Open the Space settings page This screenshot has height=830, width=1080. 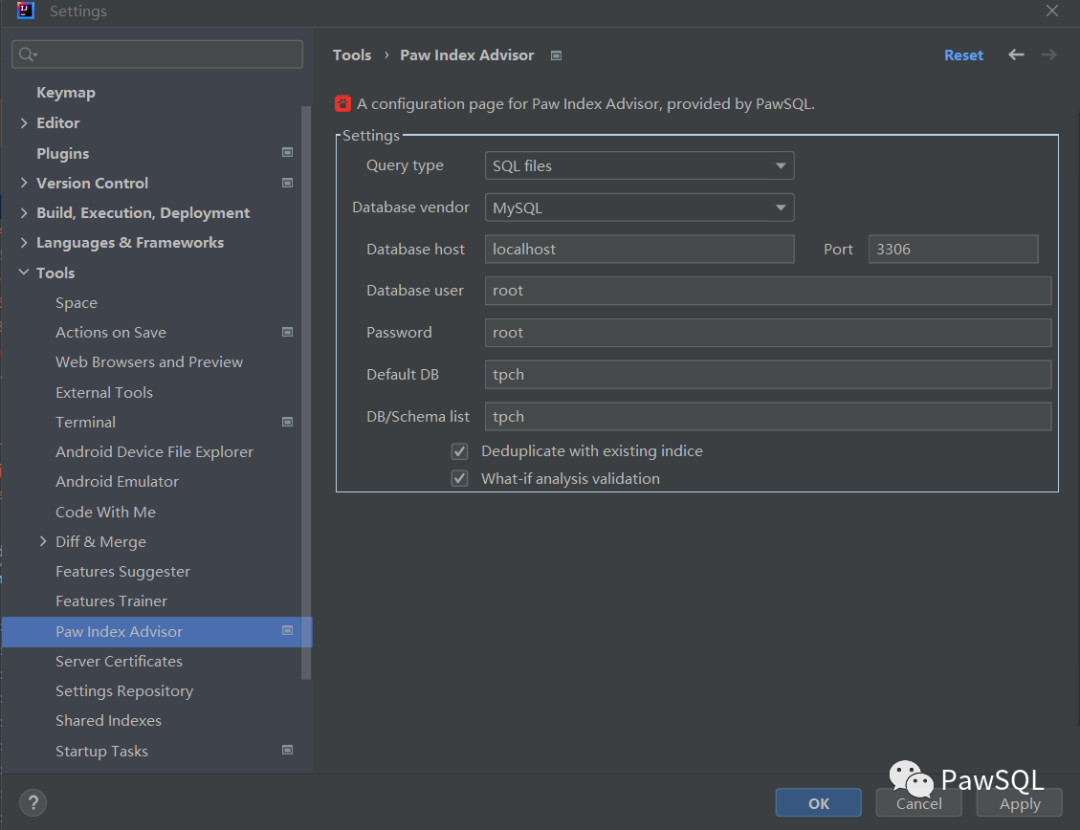point(76,303)
